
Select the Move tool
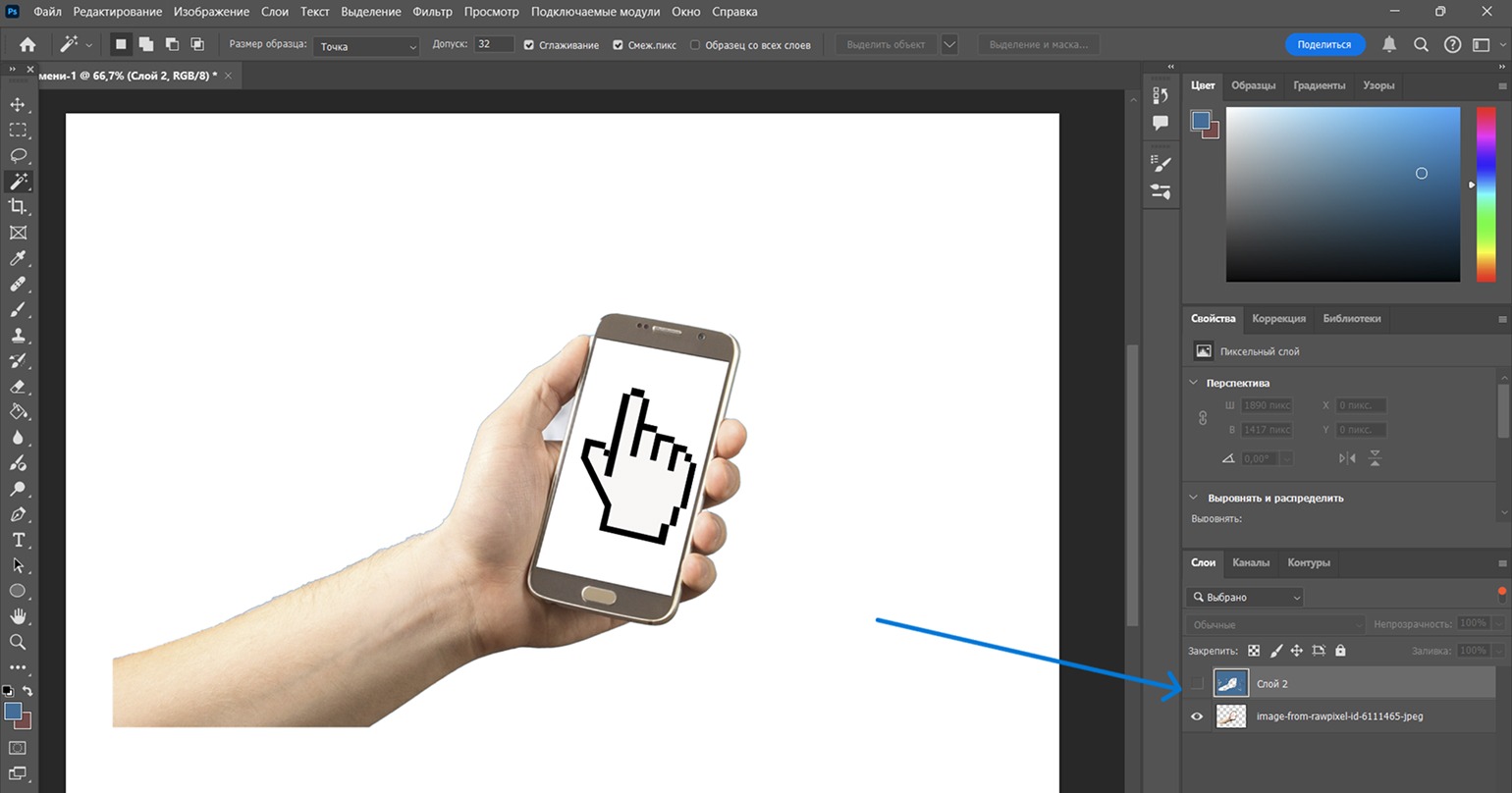[x=18, y=104]
